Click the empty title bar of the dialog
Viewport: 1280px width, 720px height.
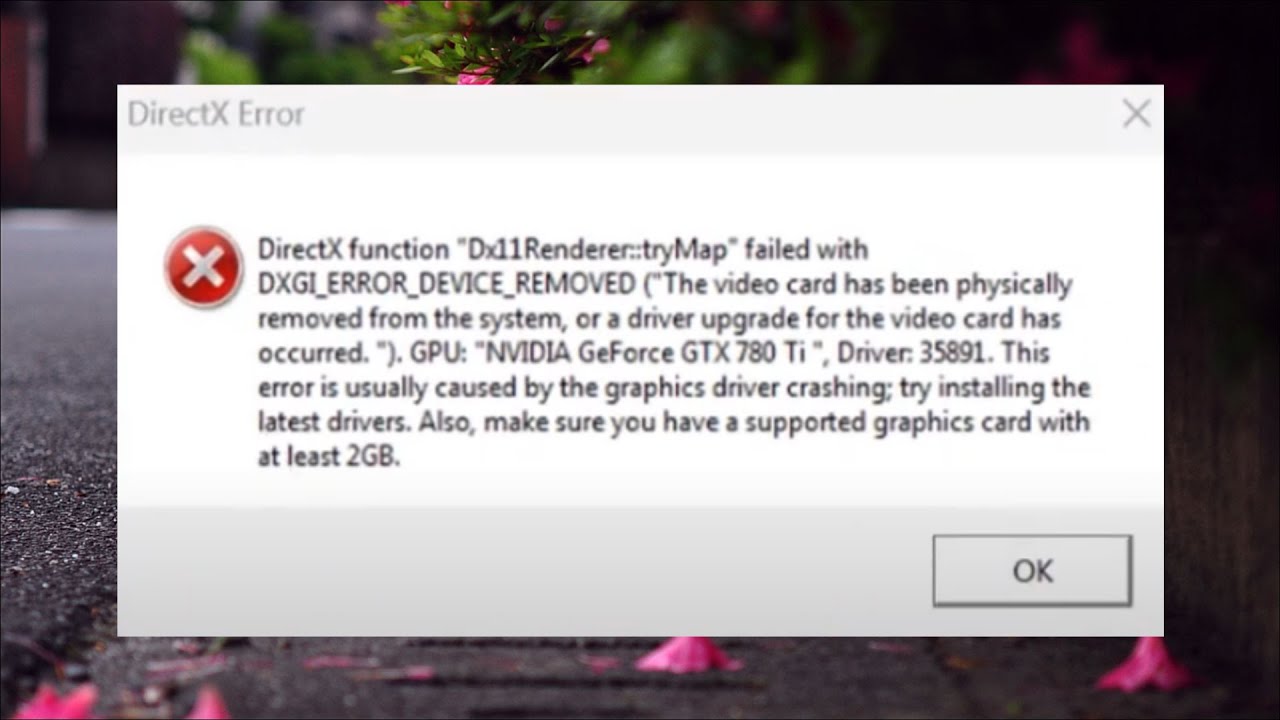point(700,114)
